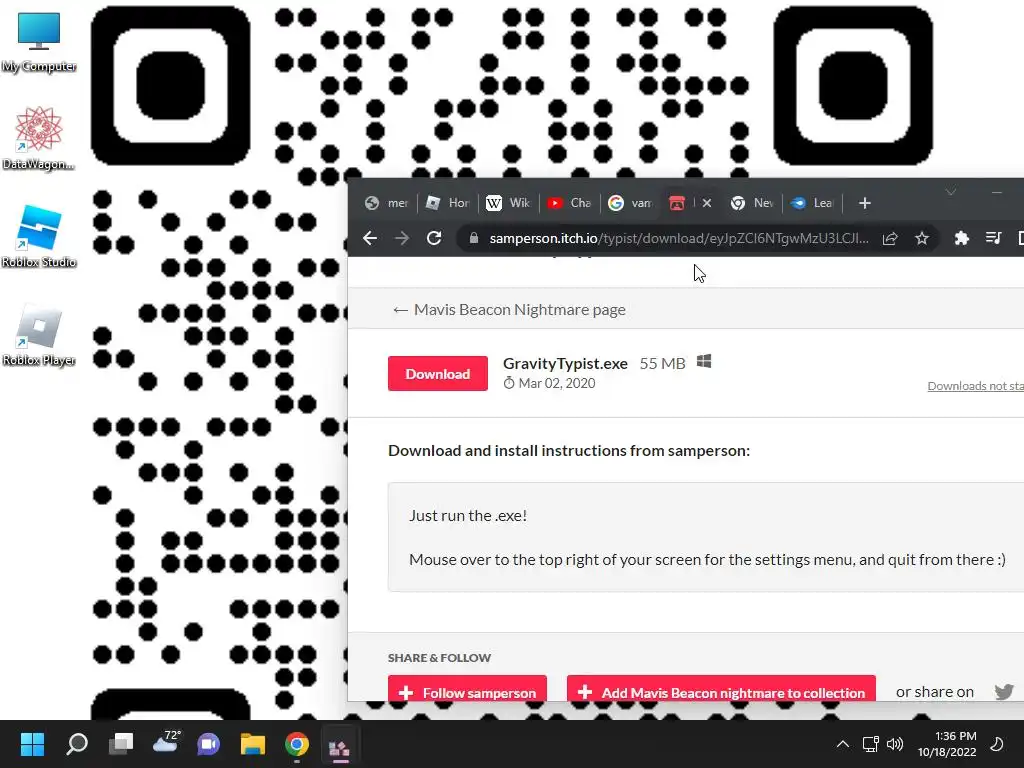This screenshot has height=768, width=1024.
Task: Click the browser back arrow
Action: [370, 238]
